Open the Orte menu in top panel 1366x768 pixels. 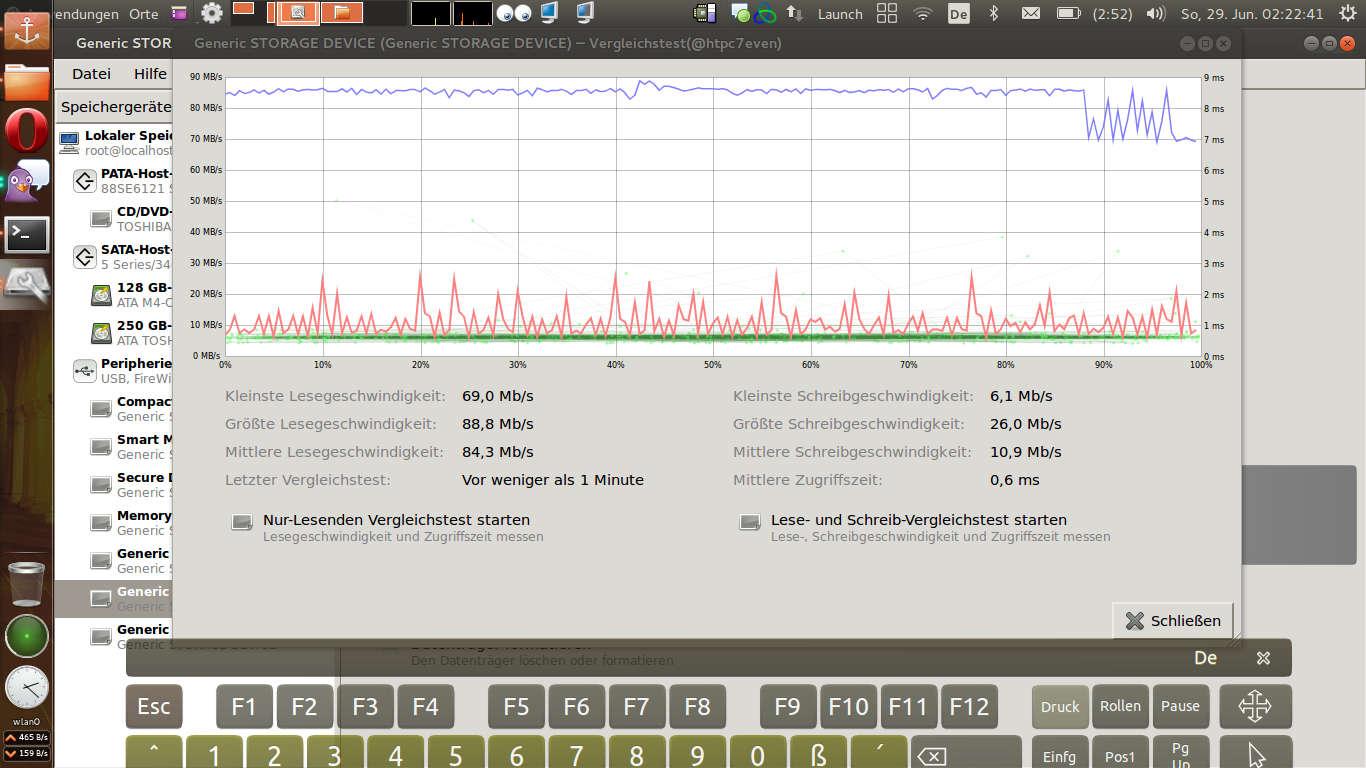[x=143, y=14]
